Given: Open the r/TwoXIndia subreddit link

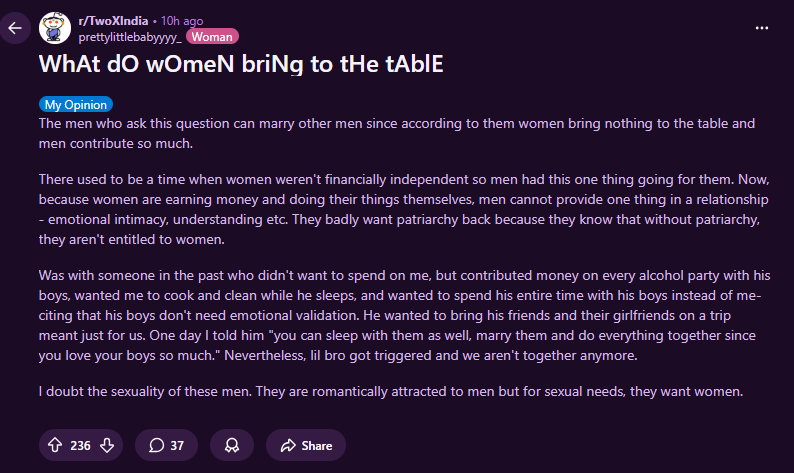Looking at the screenshot, I should [114, 20].
